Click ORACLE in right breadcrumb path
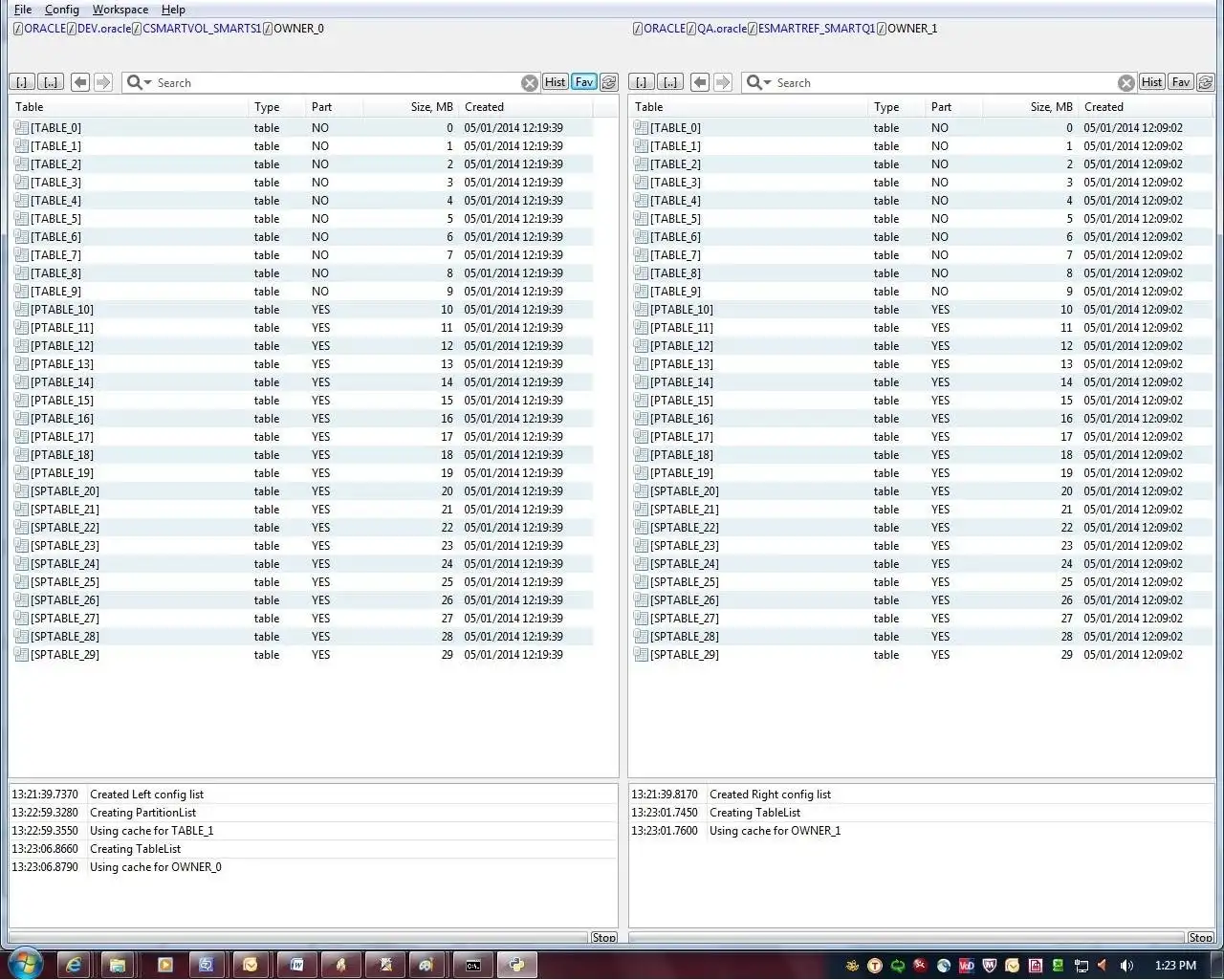The image size is (1224, 980). 665,29
